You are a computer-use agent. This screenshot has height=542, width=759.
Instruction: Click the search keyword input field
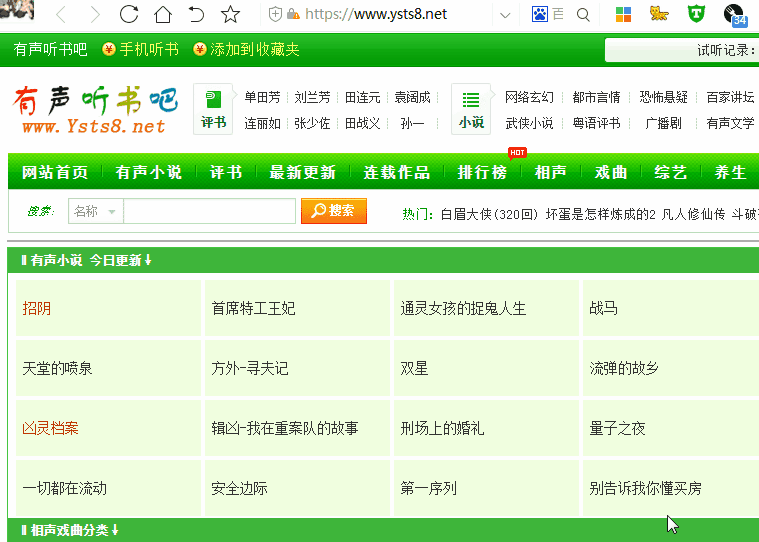click(210, 211)
